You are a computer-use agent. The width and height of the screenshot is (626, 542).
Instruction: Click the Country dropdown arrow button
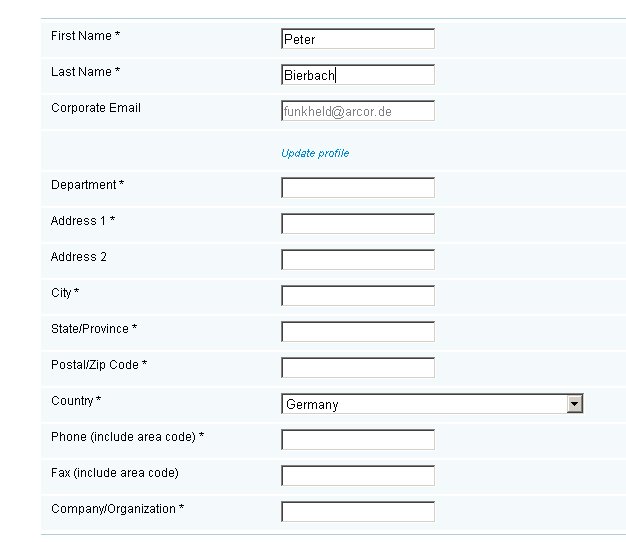(574, 404)
